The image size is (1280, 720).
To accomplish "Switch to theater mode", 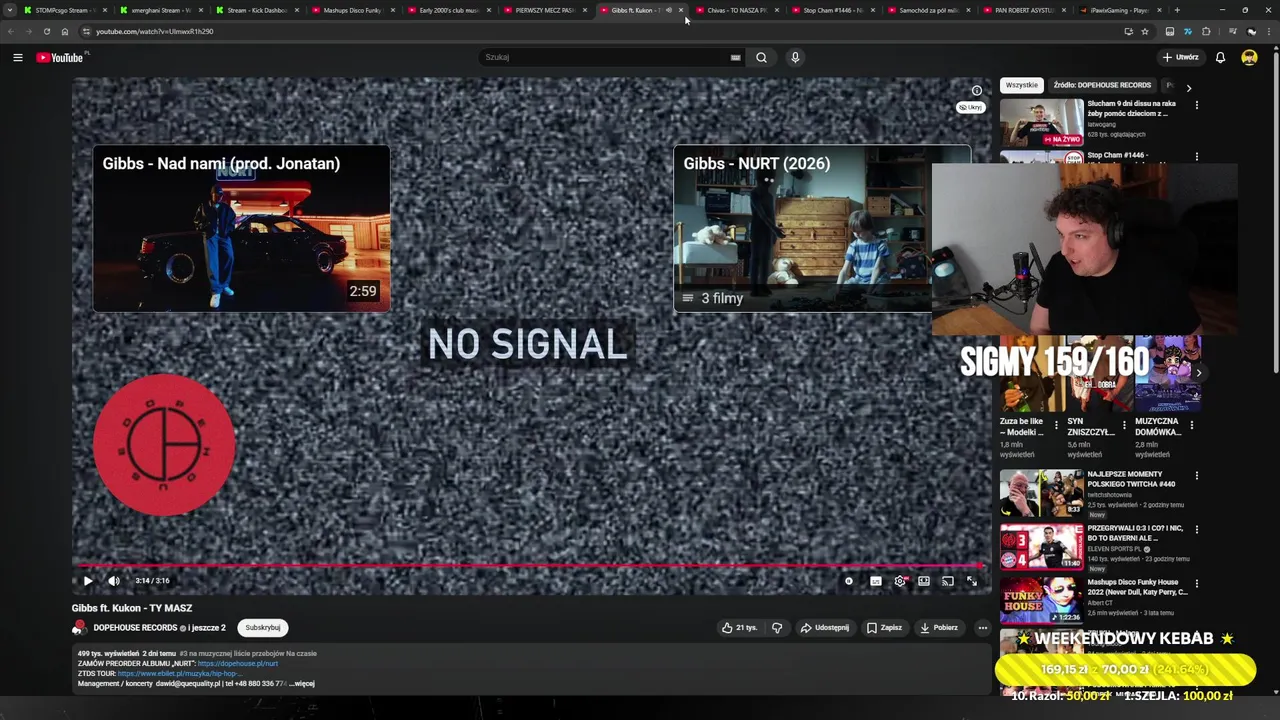I will [x=924, y=581].
